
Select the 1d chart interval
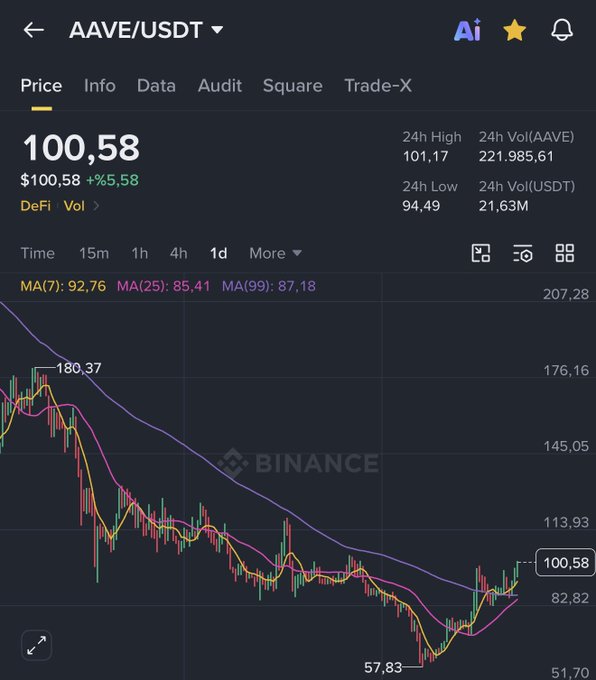(x=219, y=253)
